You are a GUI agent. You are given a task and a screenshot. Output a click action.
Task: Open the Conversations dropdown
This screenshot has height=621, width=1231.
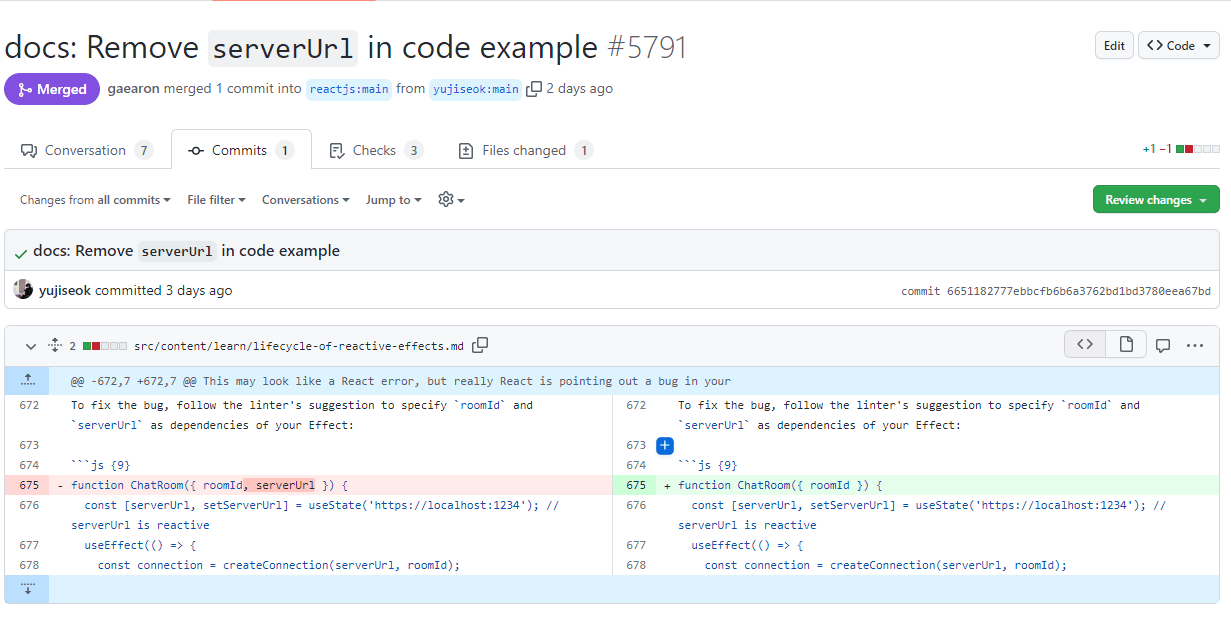305,200
